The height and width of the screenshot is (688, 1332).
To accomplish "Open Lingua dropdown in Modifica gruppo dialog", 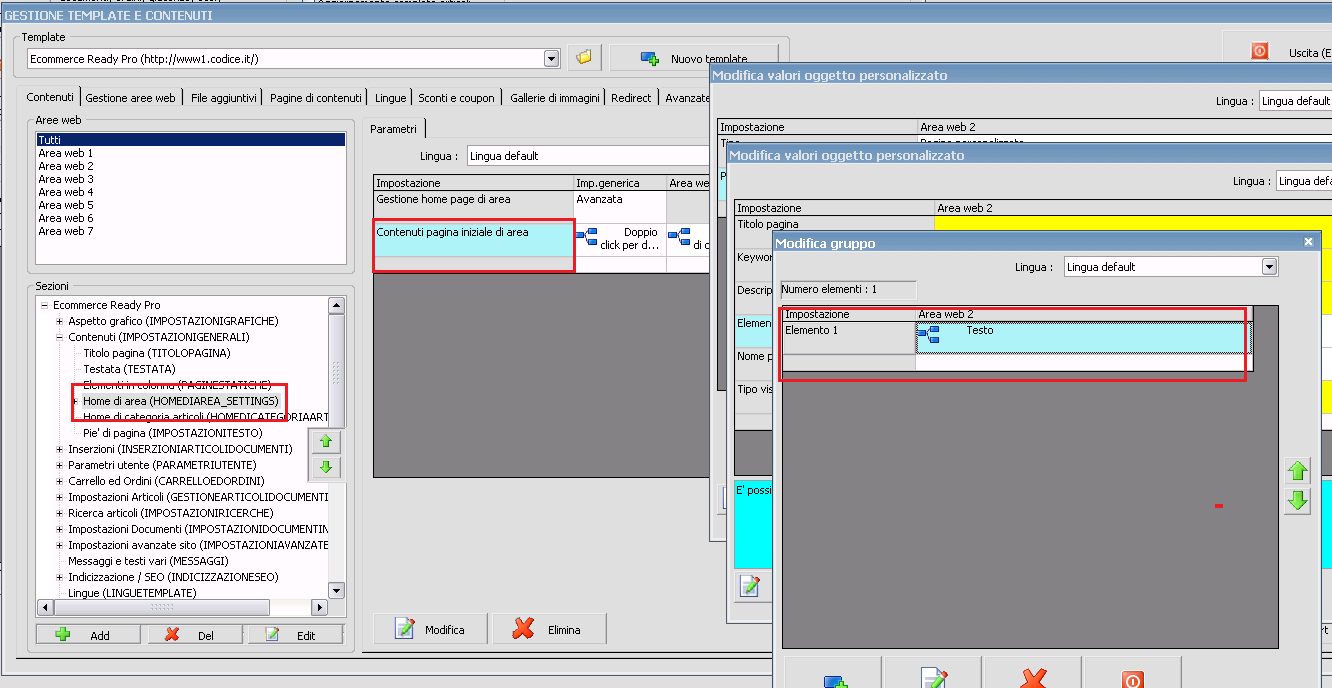I will tap(1269, 267).
